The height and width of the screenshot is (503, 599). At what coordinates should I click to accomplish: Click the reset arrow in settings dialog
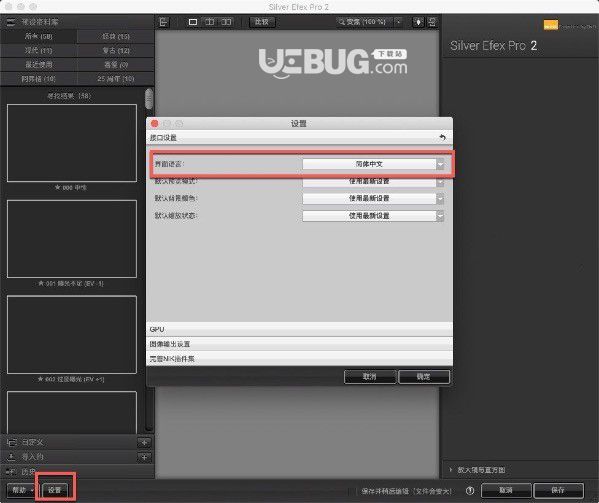[442, 137]
